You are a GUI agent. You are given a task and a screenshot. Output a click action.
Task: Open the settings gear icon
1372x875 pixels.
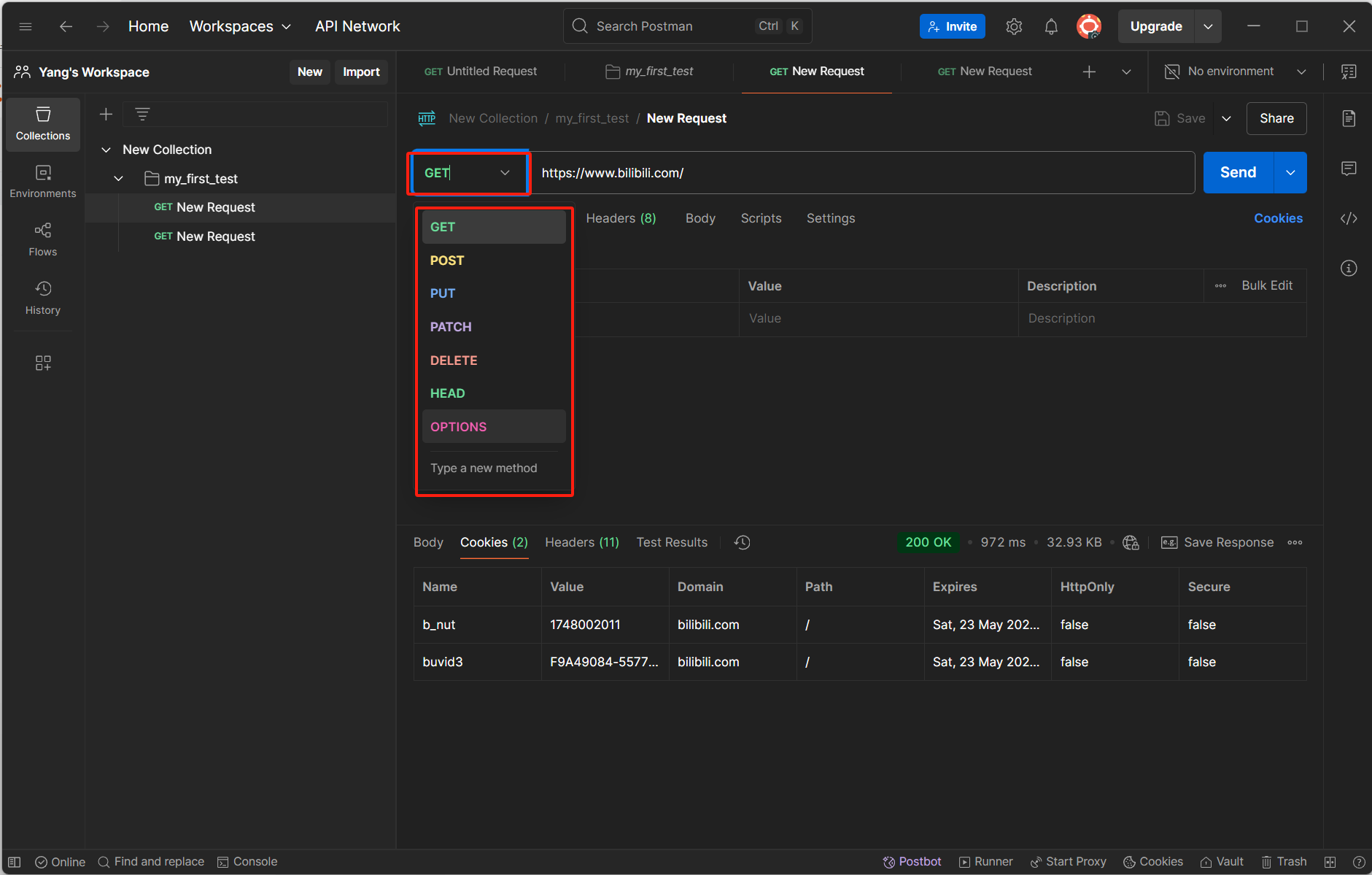click(x=1013, y=26)
